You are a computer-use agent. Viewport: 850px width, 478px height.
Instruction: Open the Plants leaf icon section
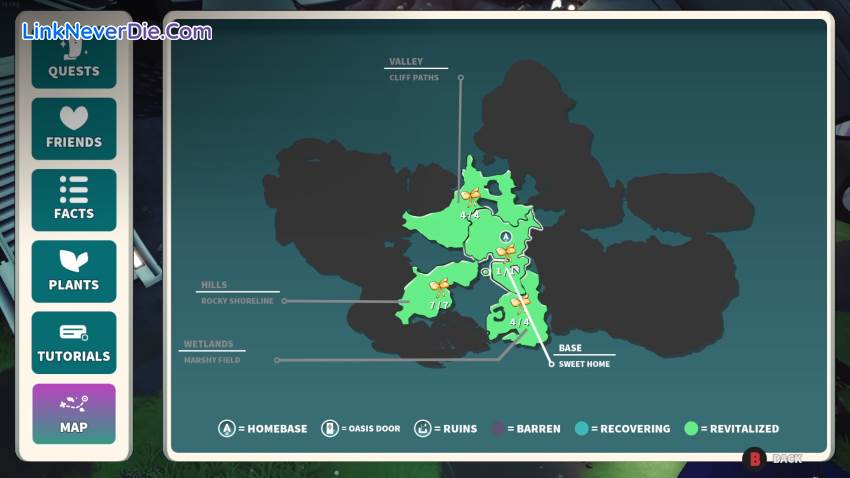point(74,271)
